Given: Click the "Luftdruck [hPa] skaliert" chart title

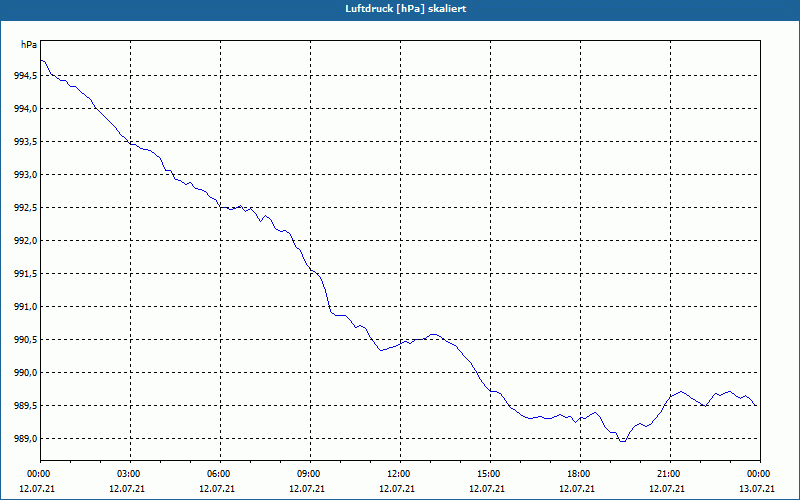Looking at the screenshot, I should (x=405, y=9).
